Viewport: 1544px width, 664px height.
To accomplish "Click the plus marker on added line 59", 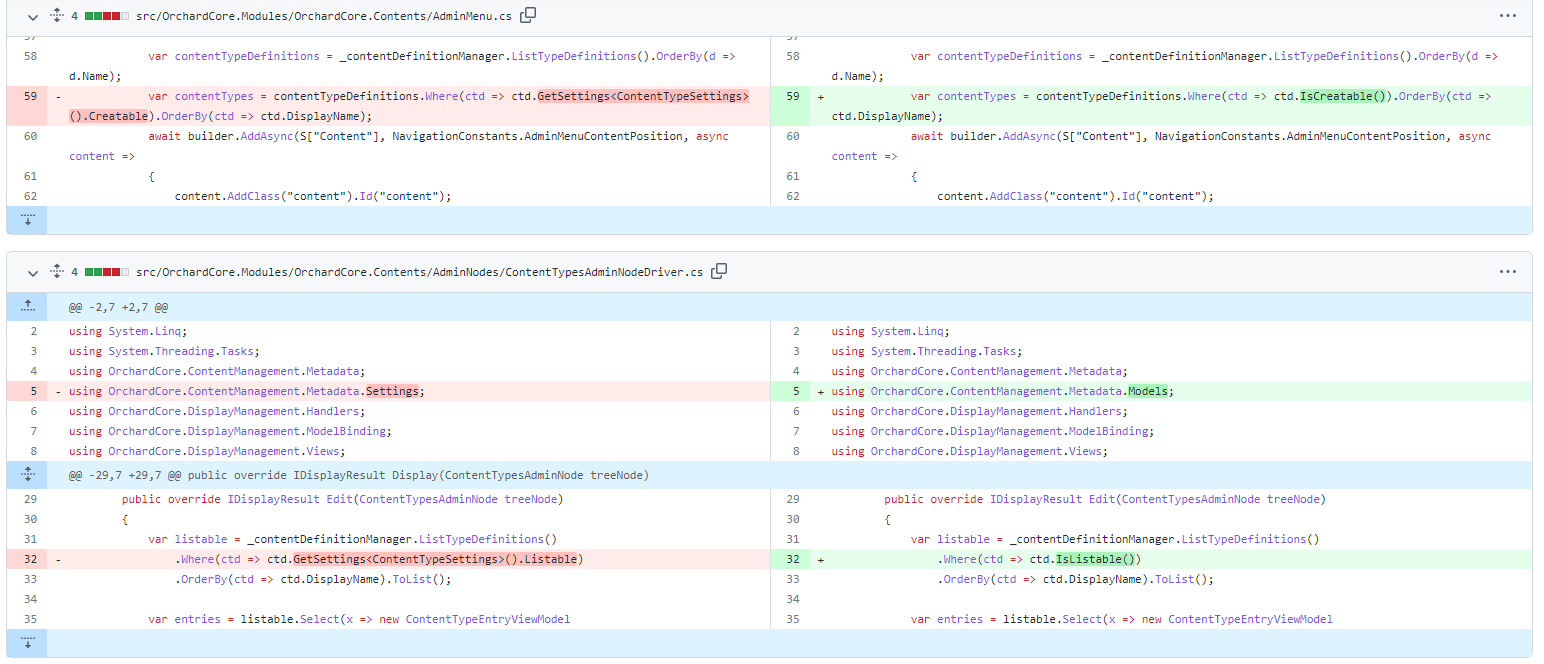I will (x=821, y=97).
